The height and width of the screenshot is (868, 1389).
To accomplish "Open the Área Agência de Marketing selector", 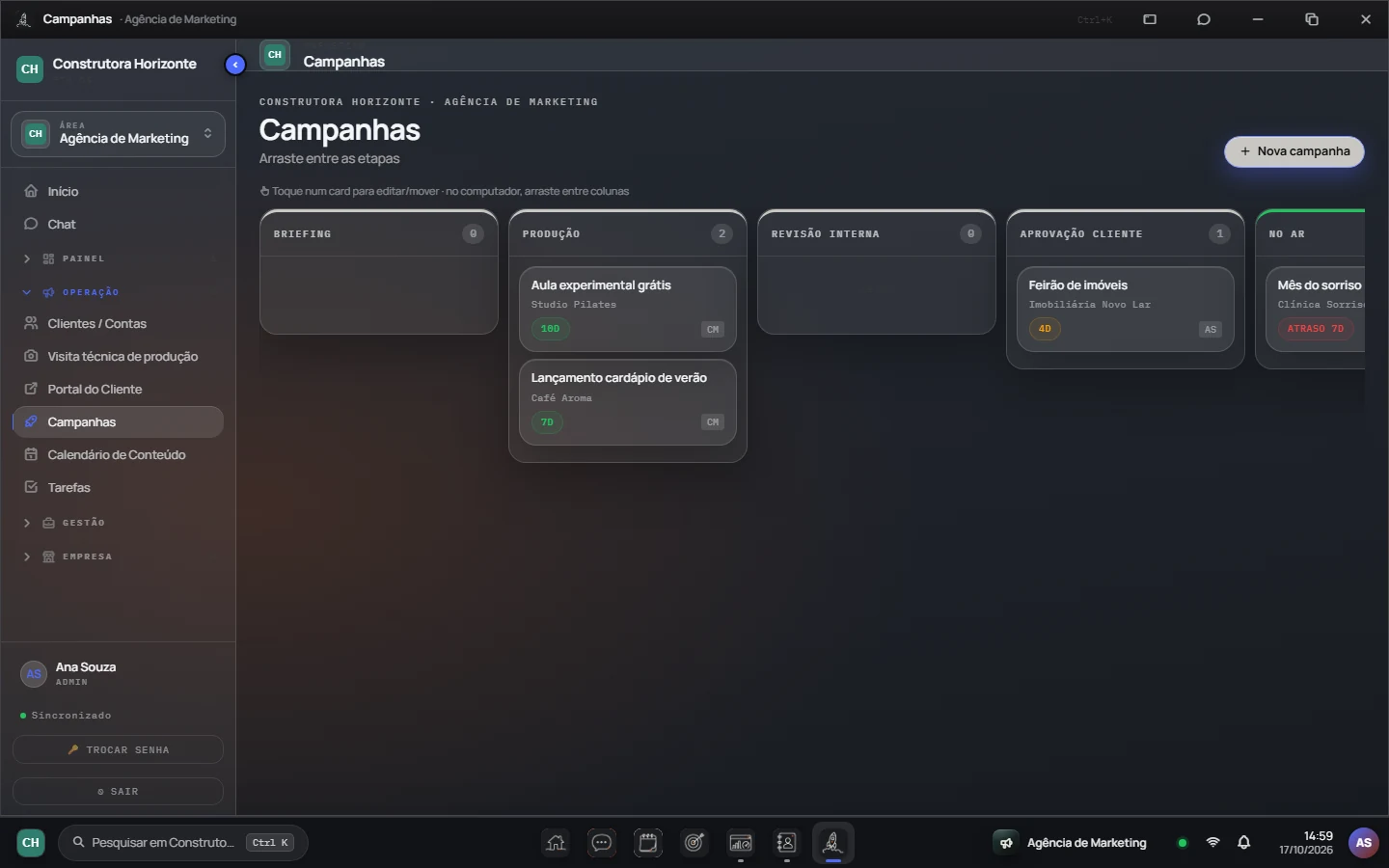I will (118, 133).
